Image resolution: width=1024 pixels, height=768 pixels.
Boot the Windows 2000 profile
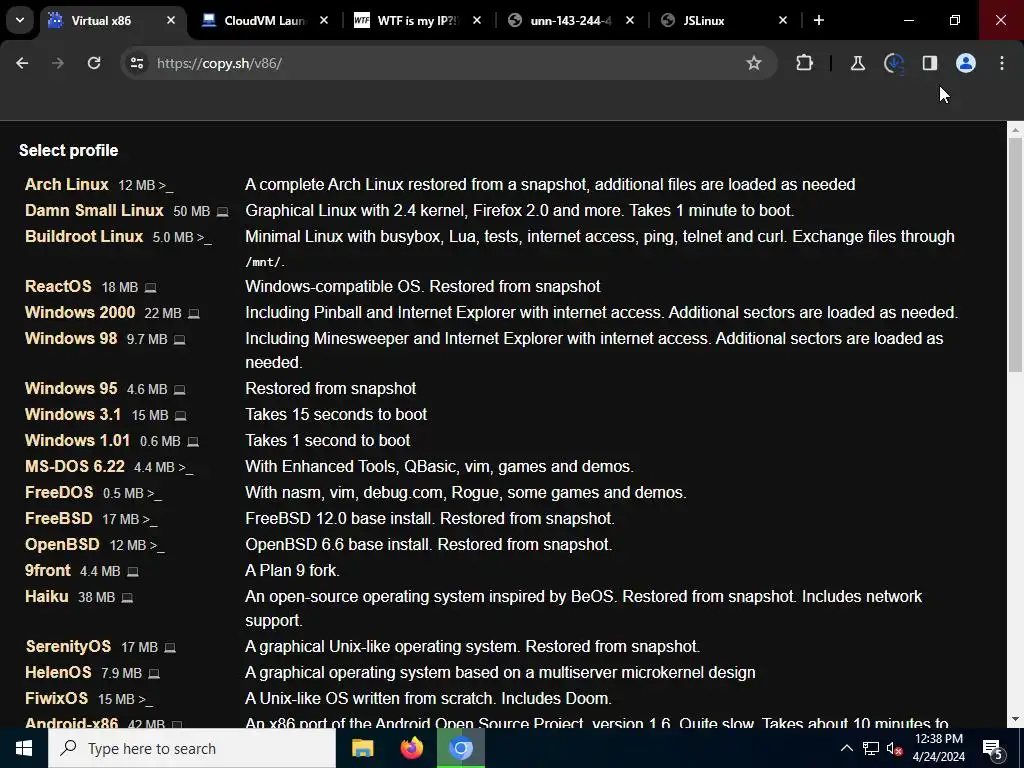(x=80, y=312)
